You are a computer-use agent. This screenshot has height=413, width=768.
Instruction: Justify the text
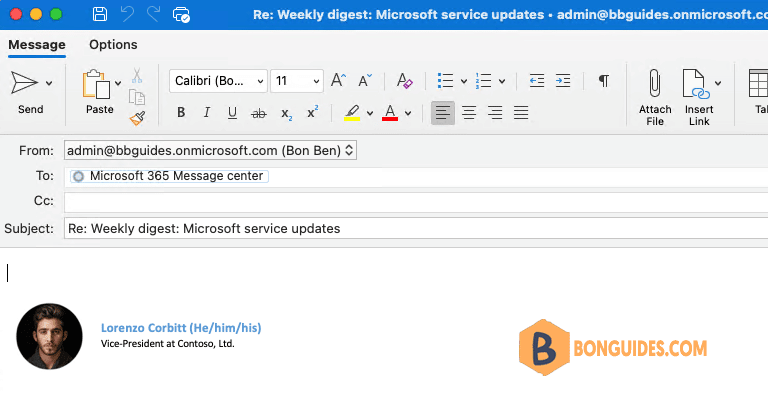point(521,113)
